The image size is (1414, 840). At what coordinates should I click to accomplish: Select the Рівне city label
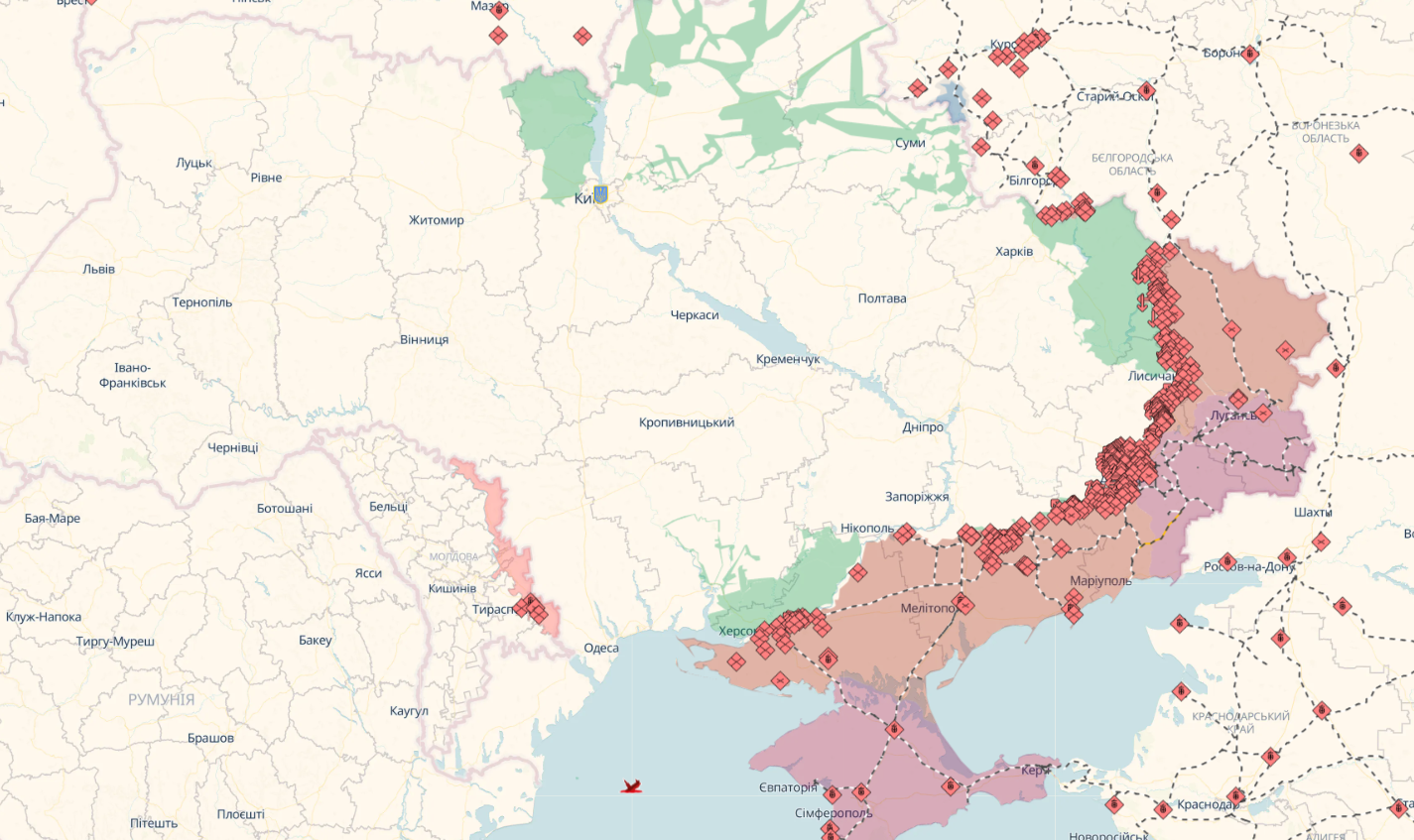[266, 178]
